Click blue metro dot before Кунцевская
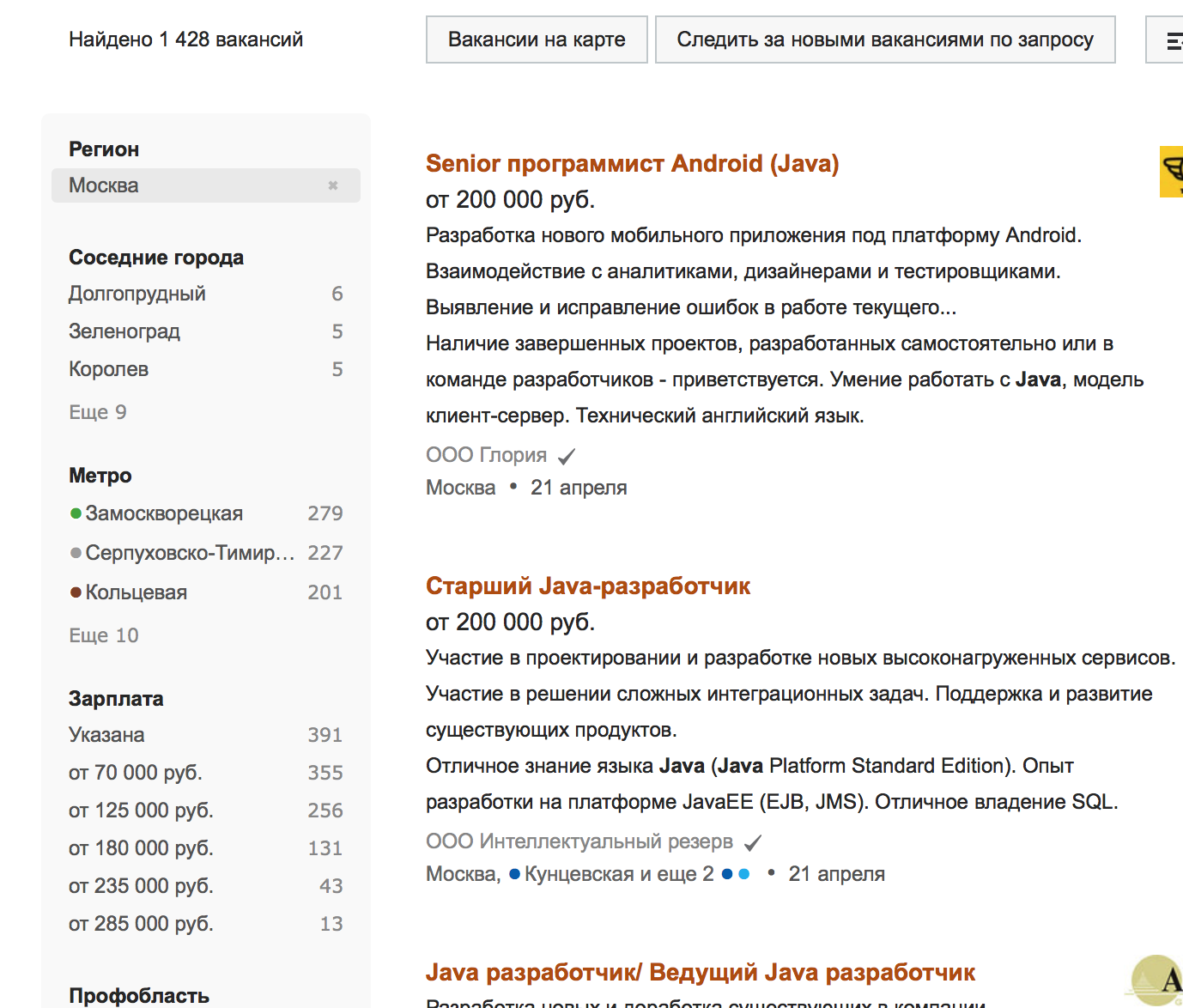The image size is (1183, 1008). tap(514, 874)
